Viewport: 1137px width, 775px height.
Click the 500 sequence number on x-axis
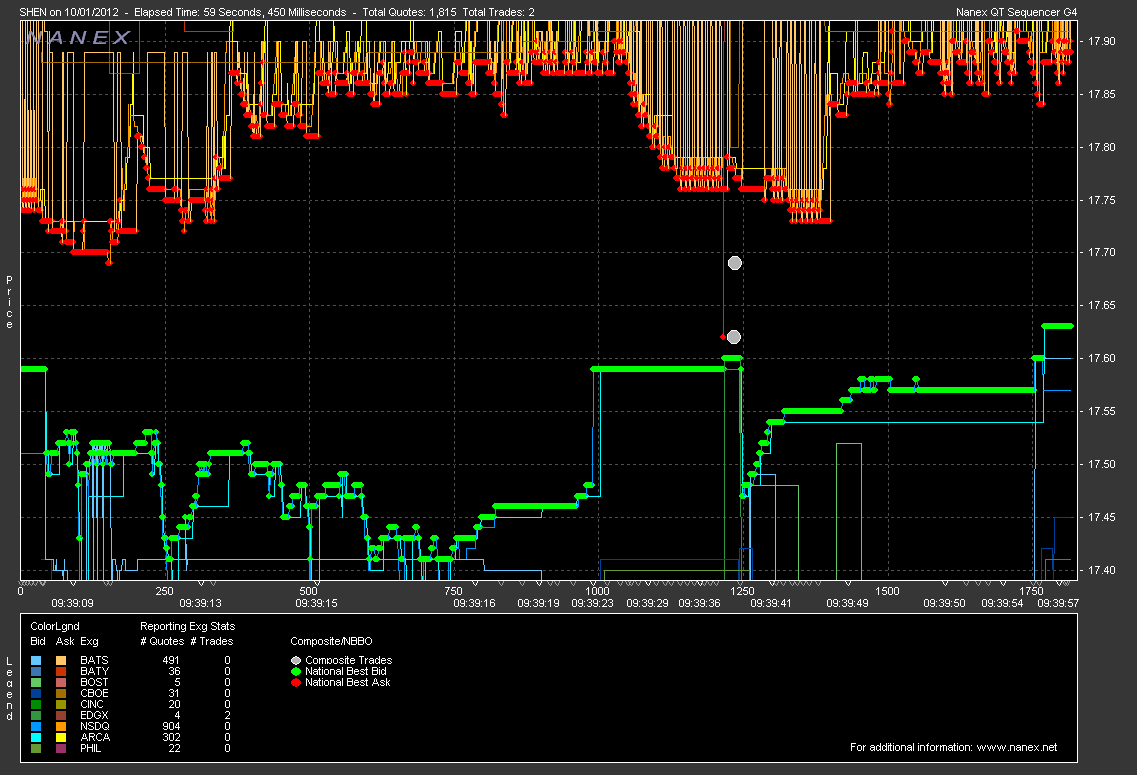(x=308, y=591)
